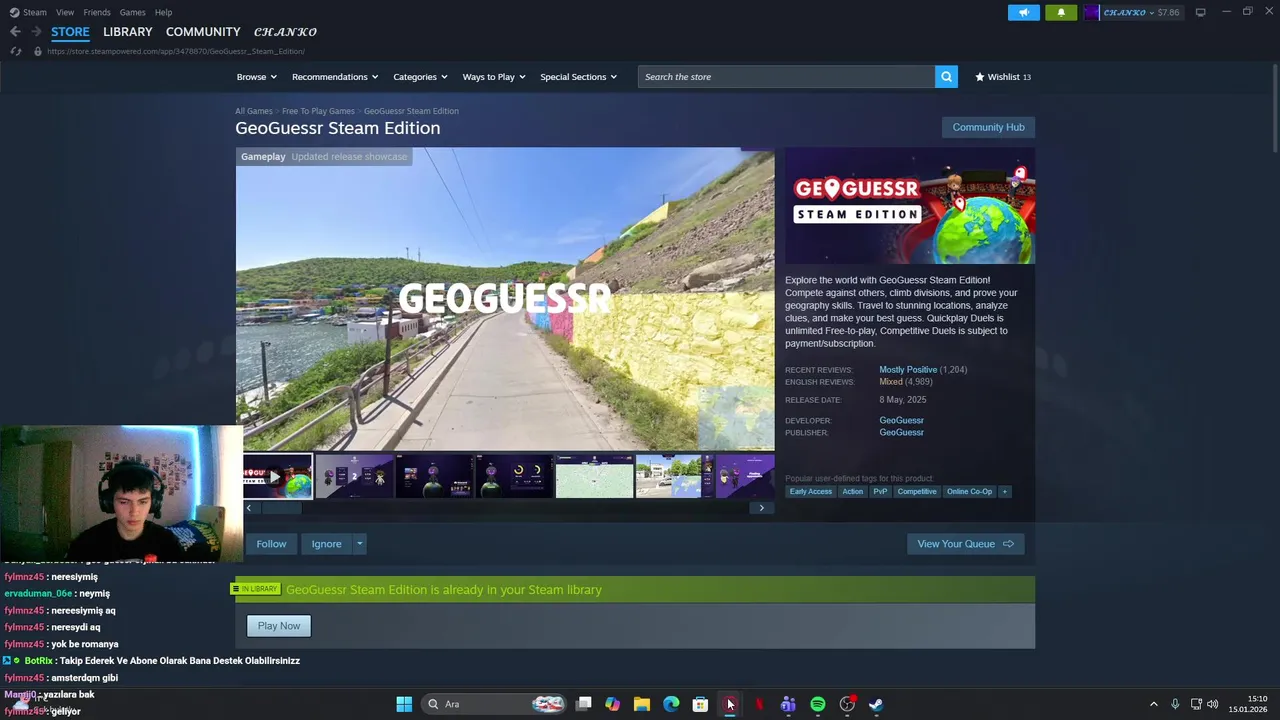This screenshot has height=720, width=1280.
Task: Open the Friends menu
Action: (x=97, y=12)
